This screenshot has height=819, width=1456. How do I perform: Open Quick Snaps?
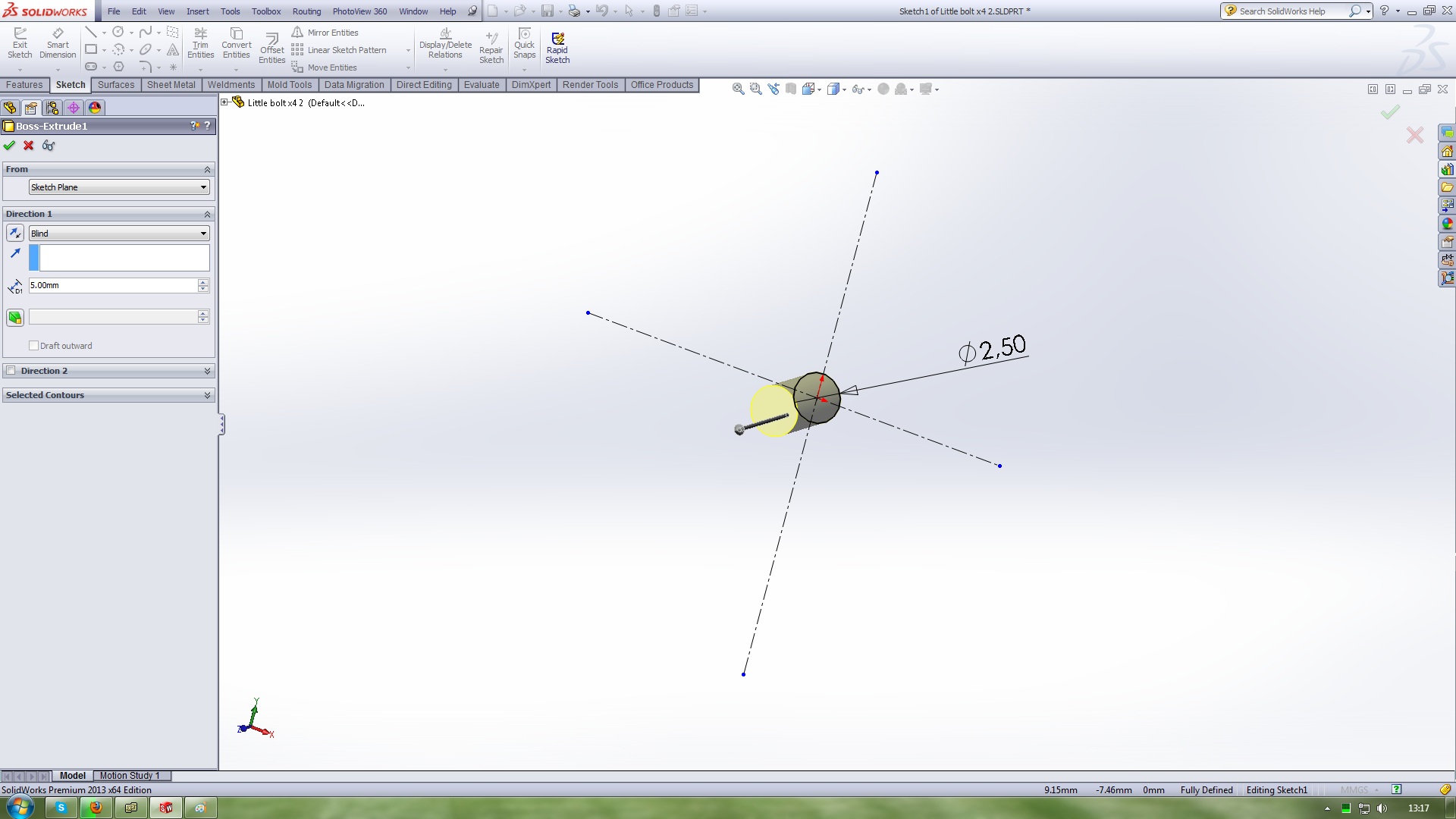pos(524,43)
